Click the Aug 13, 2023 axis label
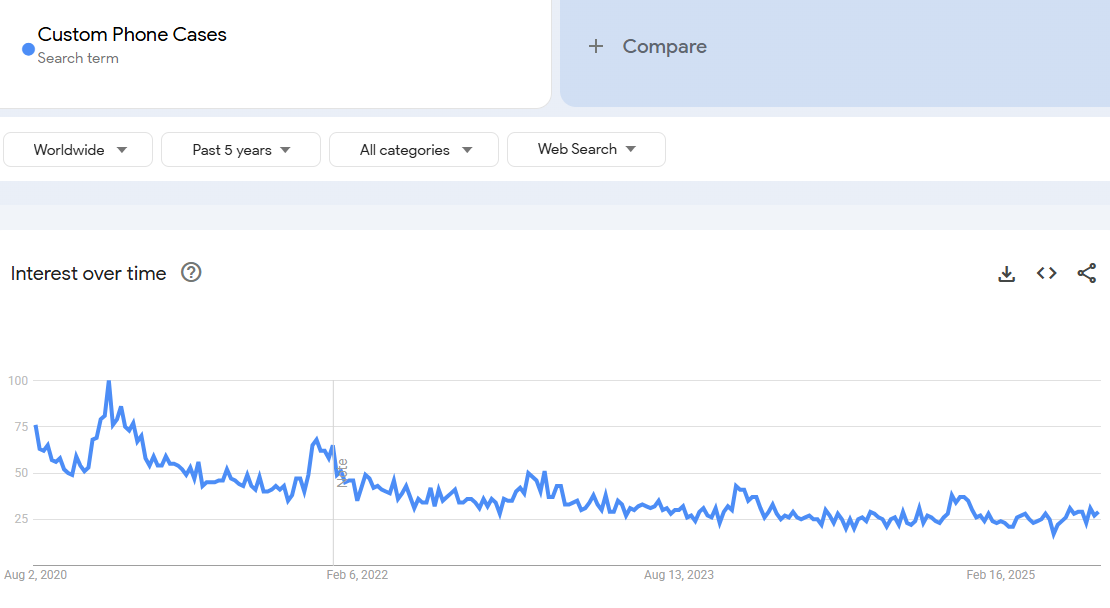 pyautogui.click(x=679, y=575)
